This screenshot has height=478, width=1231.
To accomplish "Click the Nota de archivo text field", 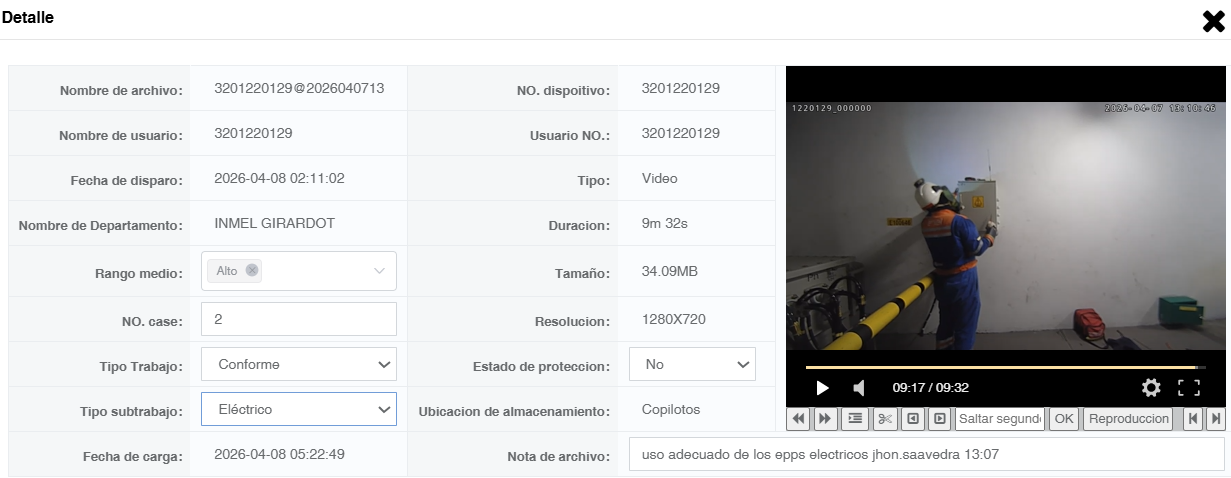I will (926, 454).
